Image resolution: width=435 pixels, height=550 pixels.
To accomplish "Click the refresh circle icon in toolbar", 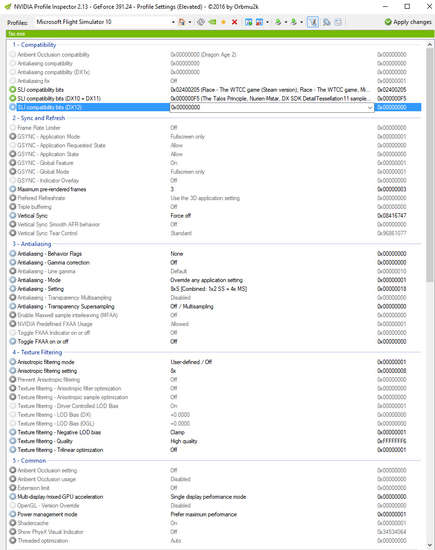I will tap(201, 22).
